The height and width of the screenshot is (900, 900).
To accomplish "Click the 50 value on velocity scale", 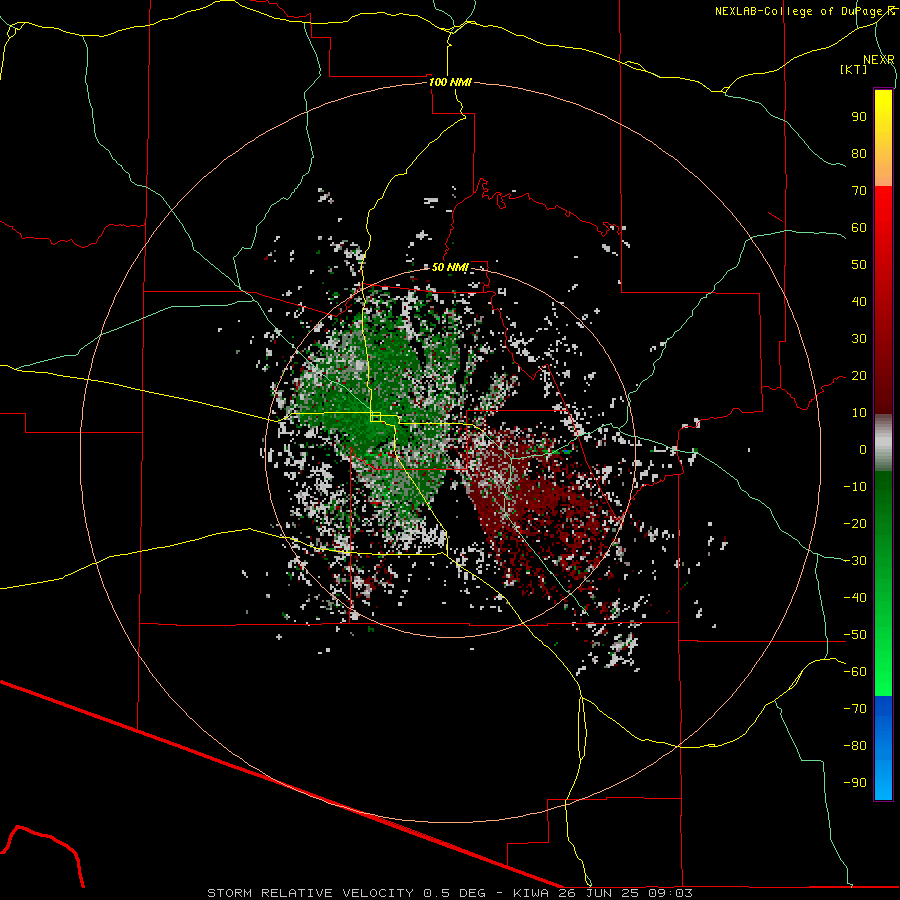I will [x=859, y=265].
